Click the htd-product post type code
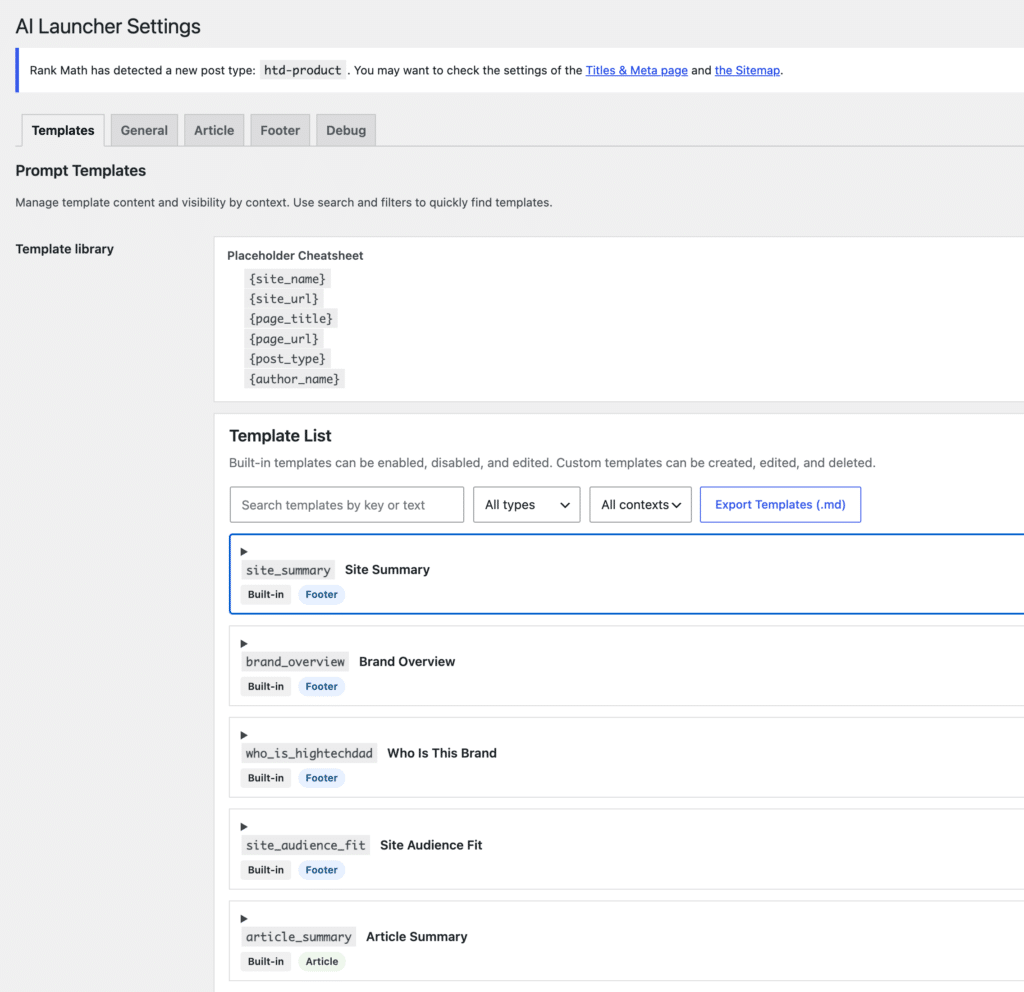This screenshot has height=992, width=1024. [303, 70]
